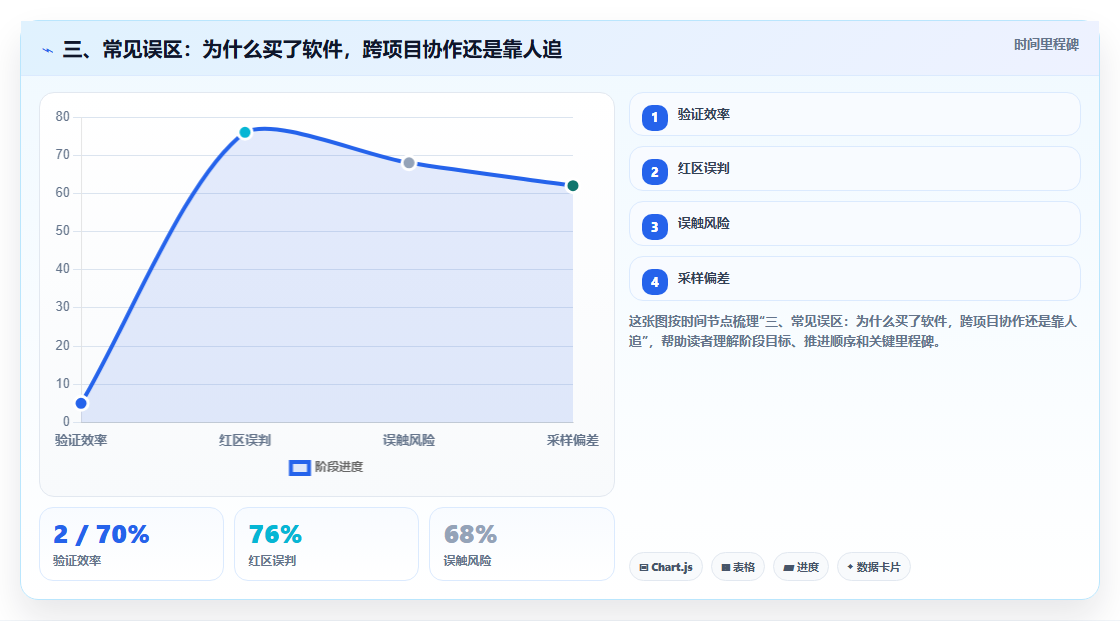Viewport: 1120px width, 621px height.
Task: Click the 2 / 70% stat card
Action: pos(131,544)
